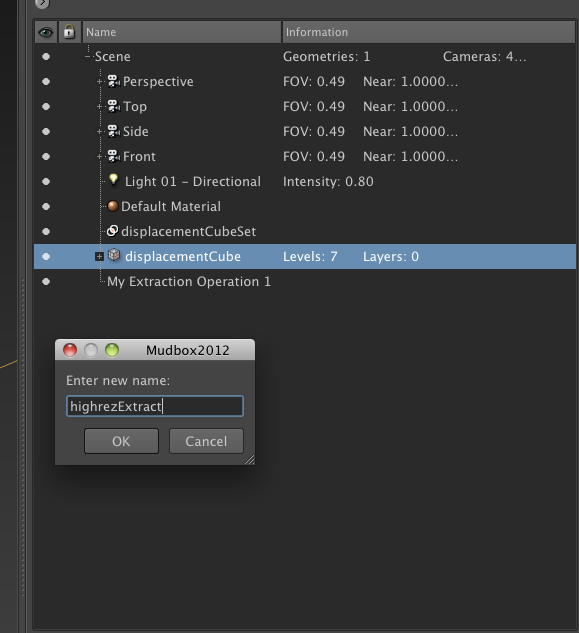The width and height of the screenshot is (579, 633).
Task: Click the Name column header
Action: [182, 32]
